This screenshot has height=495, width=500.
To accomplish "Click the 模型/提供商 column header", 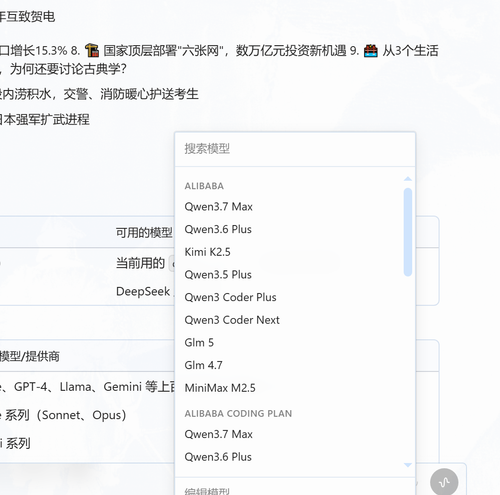I will [x=30, y=356].
